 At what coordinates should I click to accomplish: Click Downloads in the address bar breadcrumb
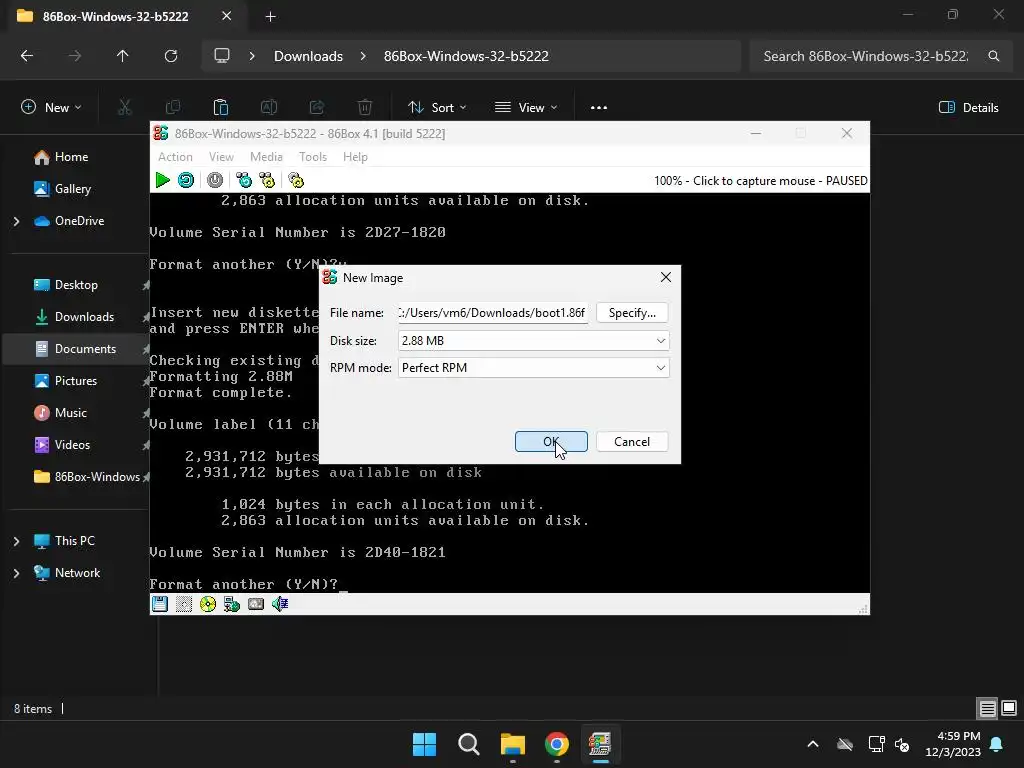[x=308, y=56]
